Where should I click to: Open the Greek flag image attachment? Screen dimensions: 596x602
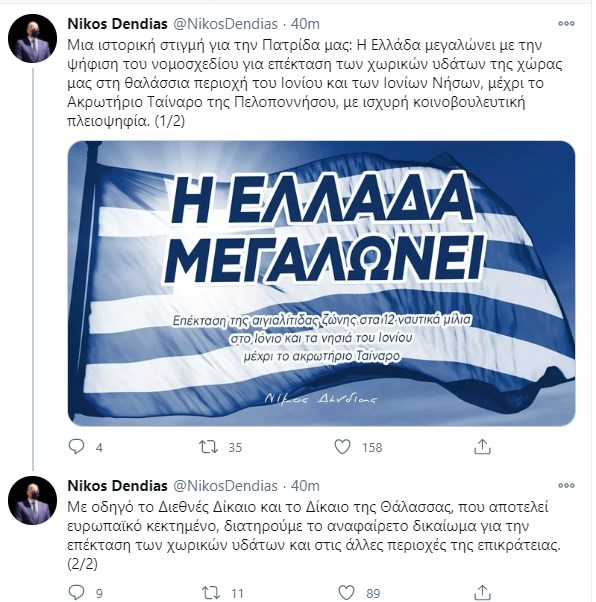tap(321, 283)
